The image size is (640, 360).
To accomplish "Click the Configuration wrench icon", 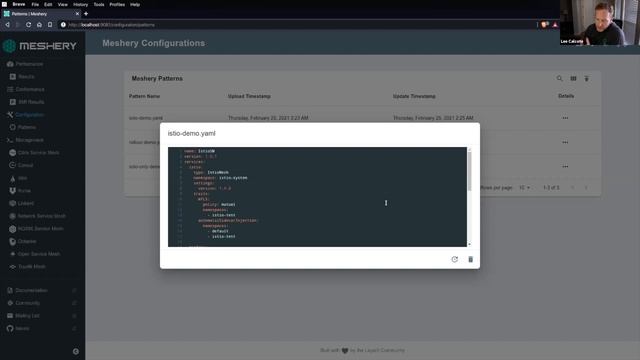I will point(10,115).
